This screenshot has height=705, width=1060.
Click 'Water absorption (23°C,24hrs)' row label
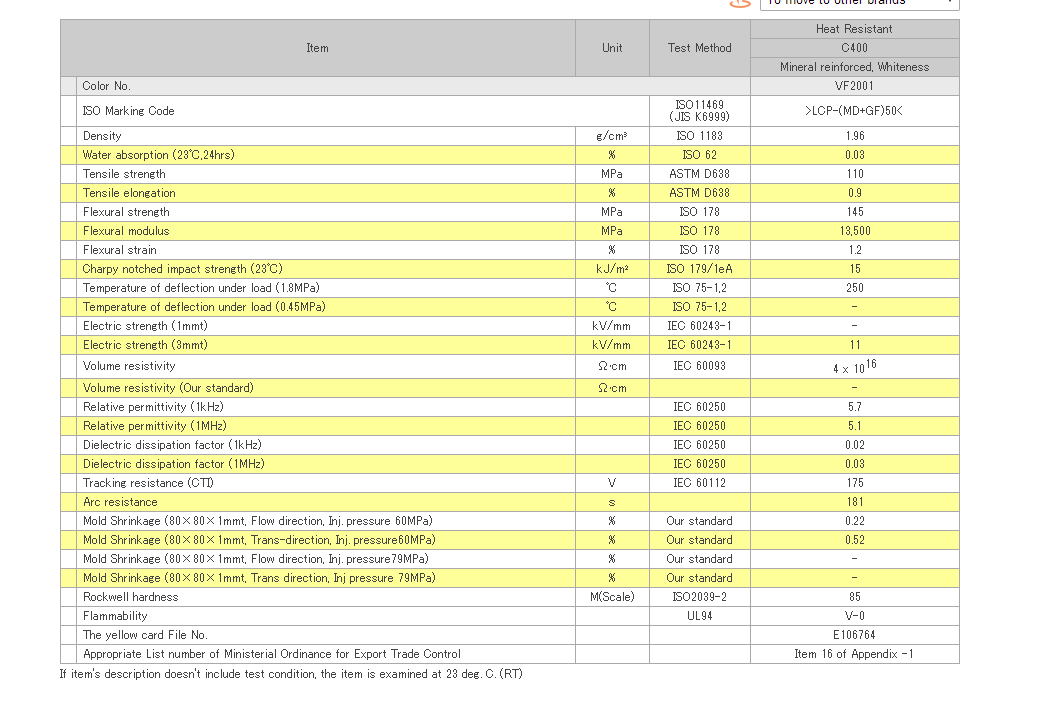coord(159,155)
